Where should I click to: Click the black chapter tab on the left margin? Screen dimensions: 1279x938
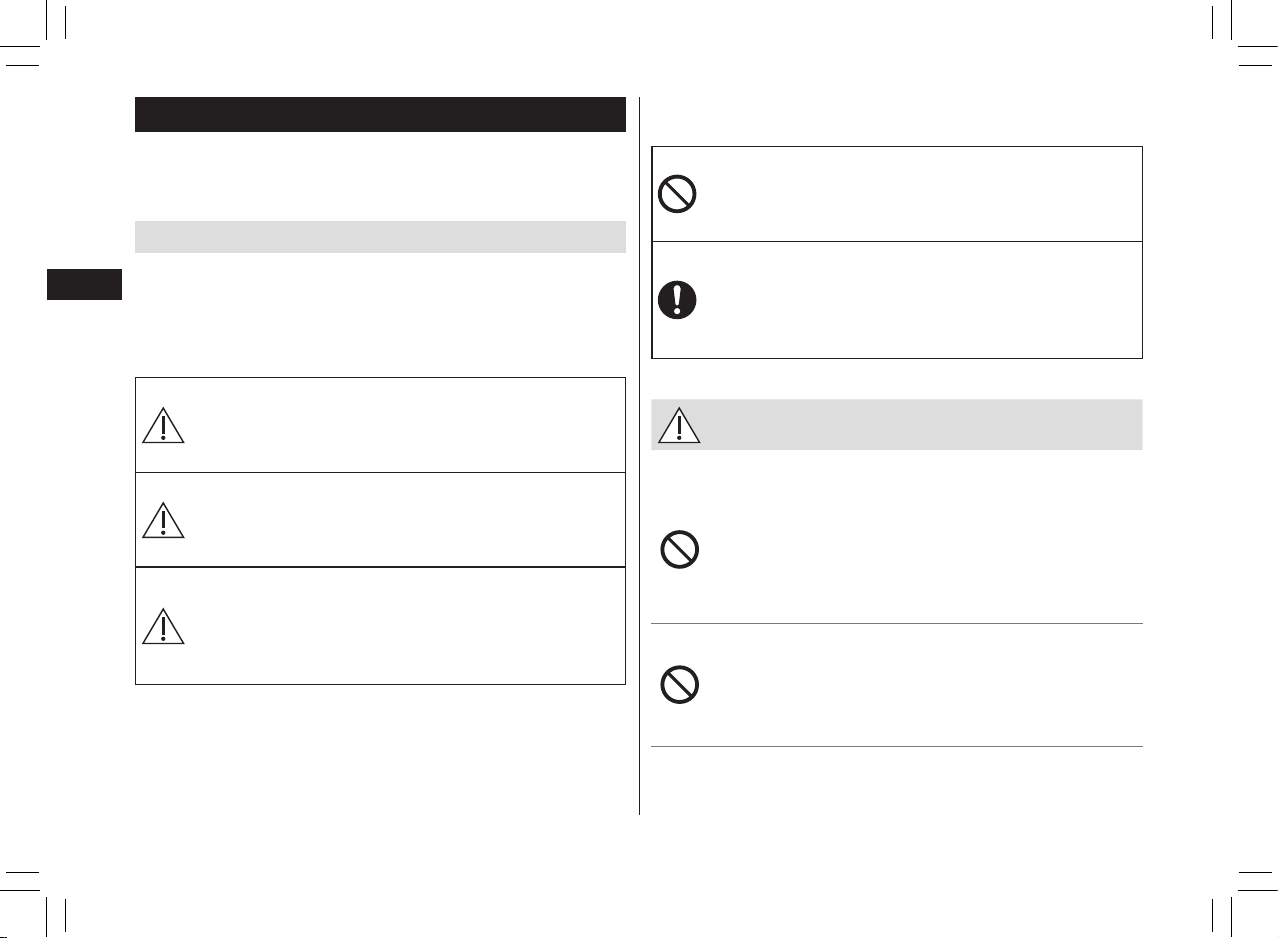[x=84, y=284]
